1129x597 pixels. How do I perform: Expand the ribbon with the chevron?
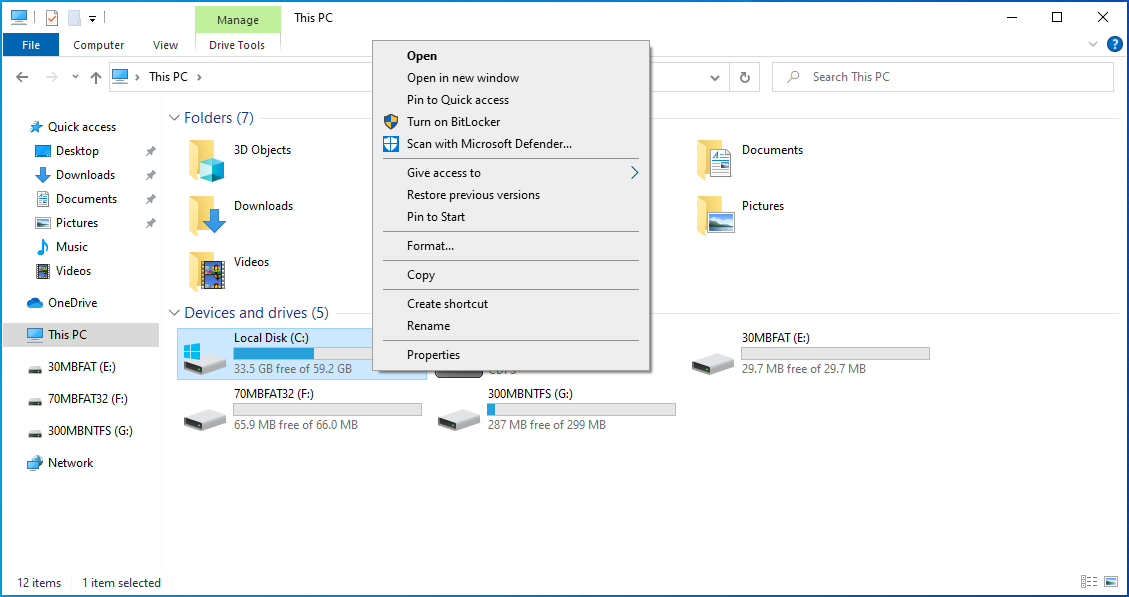coord(1093,44)
